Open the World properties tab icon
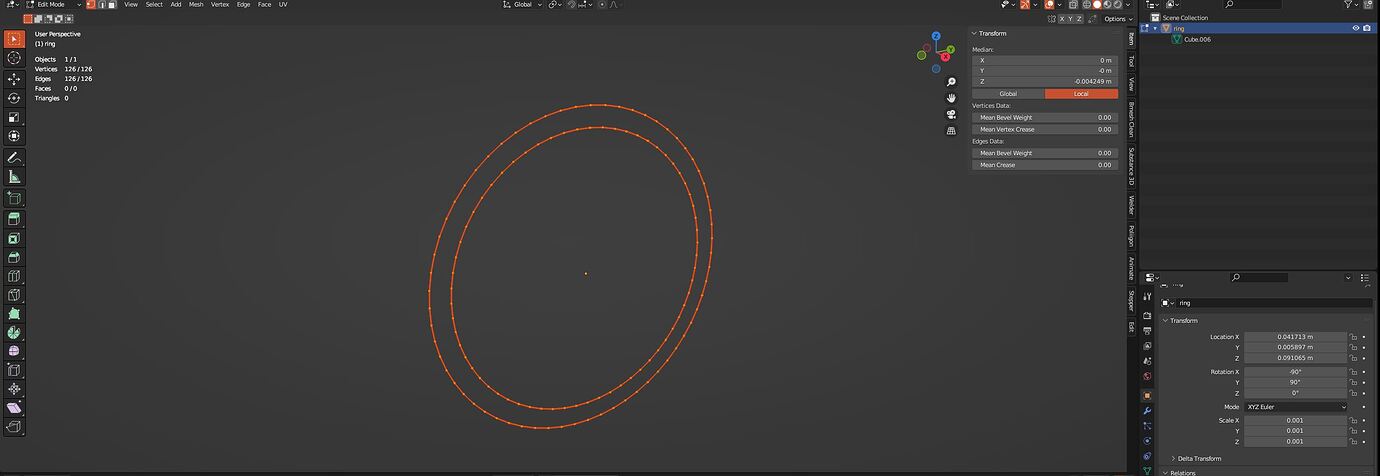1380x476 pixels. pos(1147,377)
